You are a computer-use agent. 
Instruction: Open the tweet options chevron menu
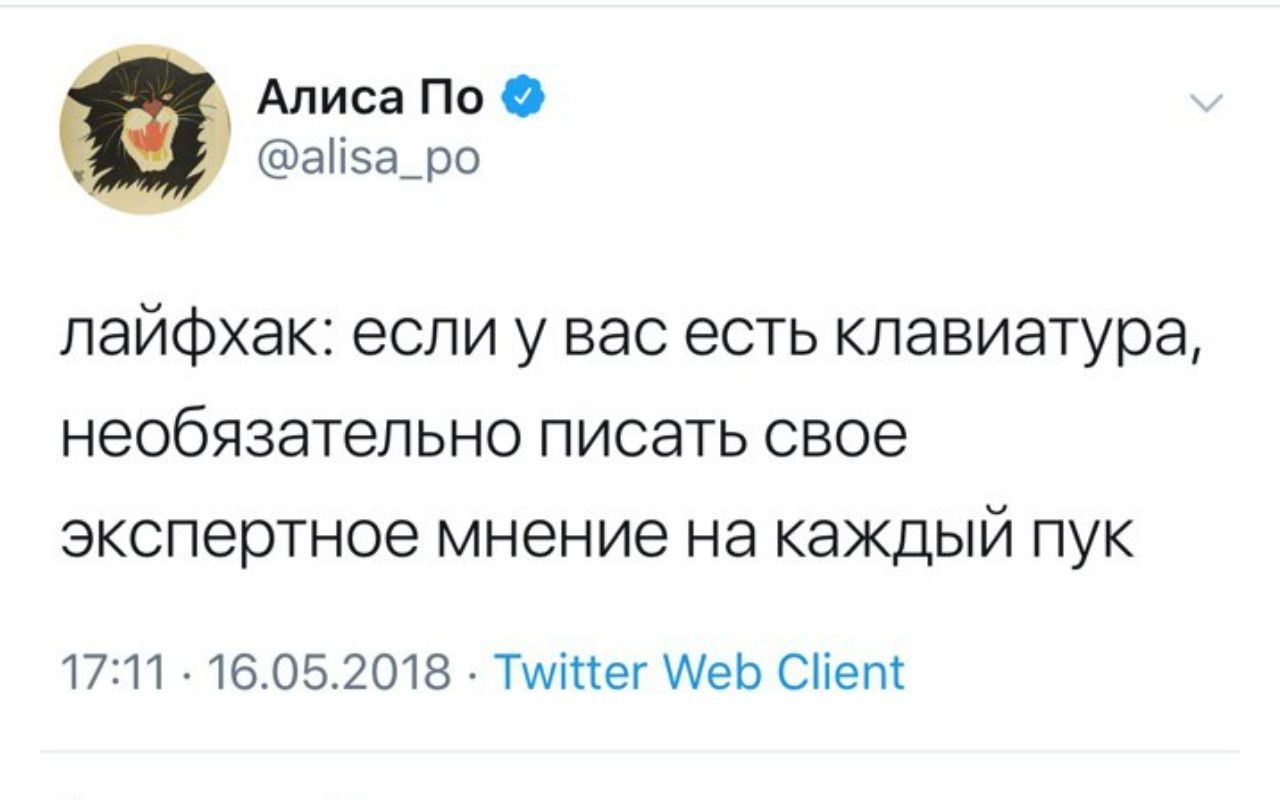tap(1209, 105)
